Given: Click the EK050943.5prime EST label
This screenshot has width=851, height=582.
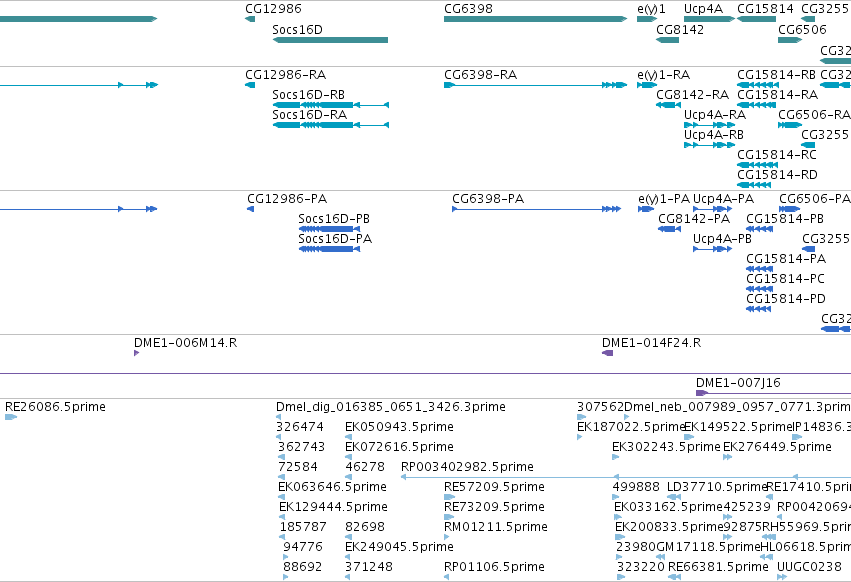Looking at the screenshot, I should (x=399, y=427).
